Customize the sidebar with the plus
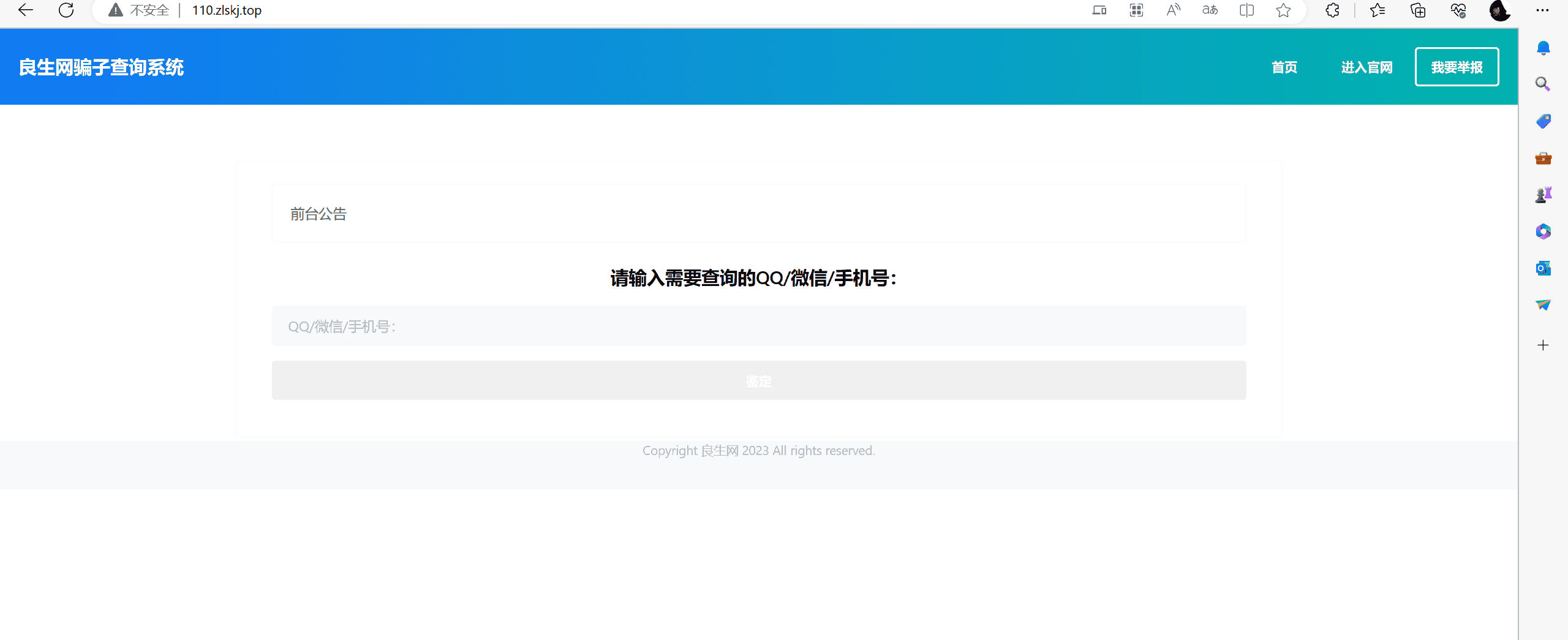1568x640 pixels. click(x=1543, y=345)
